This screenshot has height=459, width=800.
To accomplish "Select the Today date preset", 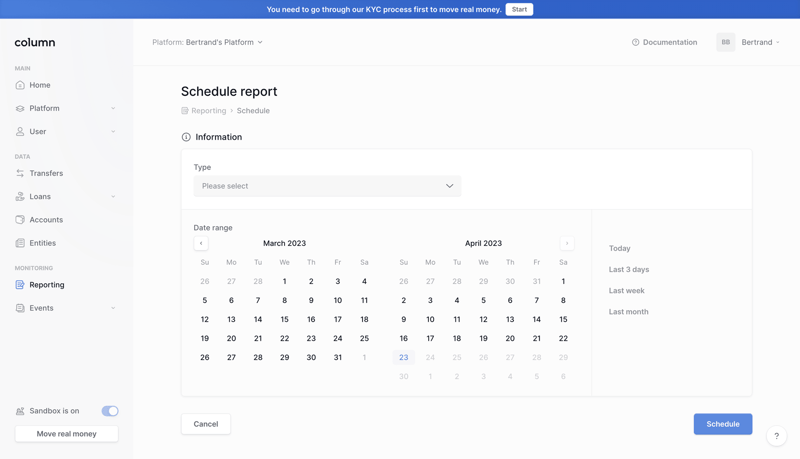I will click(x=619, y=248).
